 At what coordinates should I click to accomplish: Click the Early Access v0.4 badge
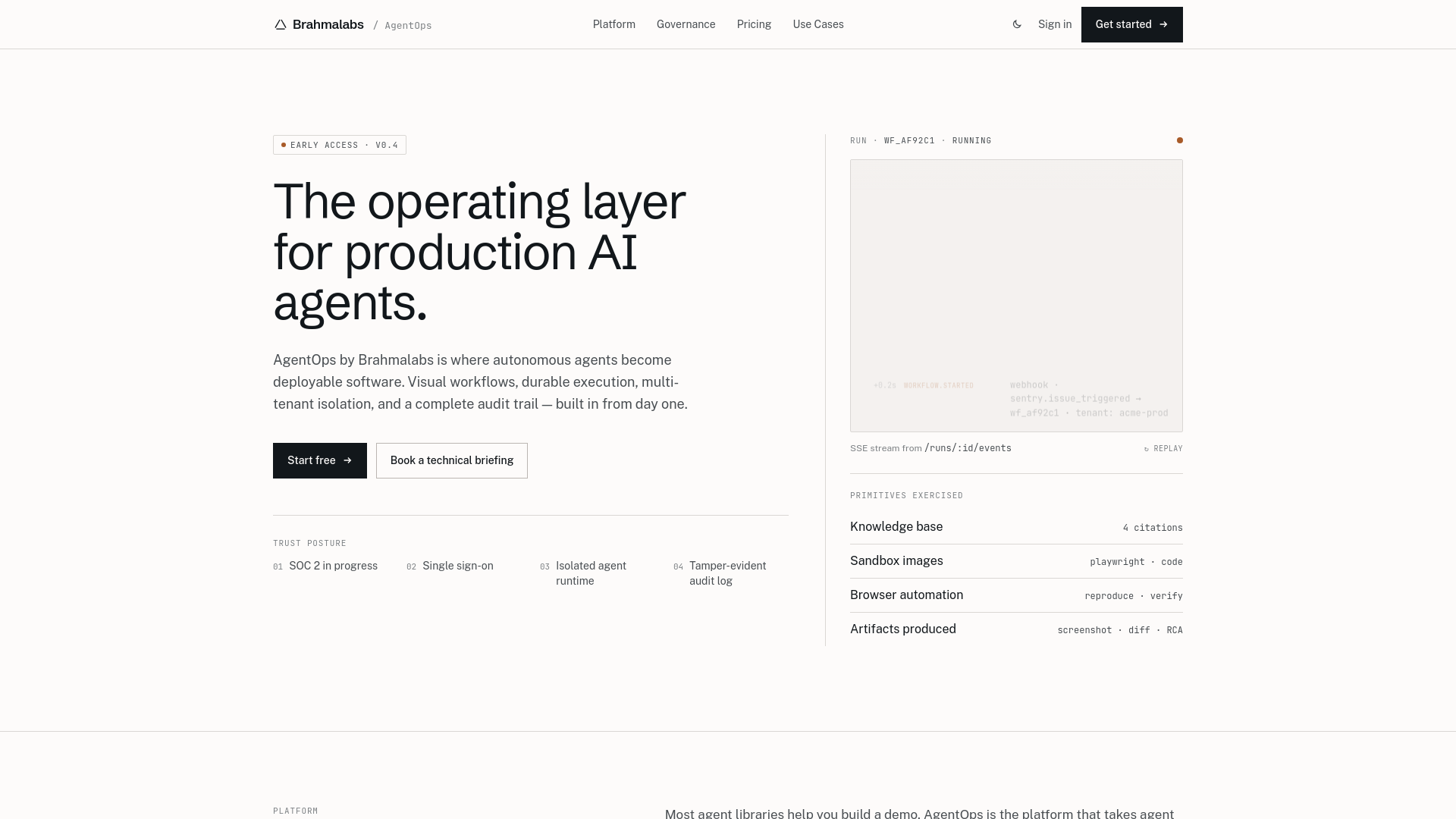[x=340, y=145]
